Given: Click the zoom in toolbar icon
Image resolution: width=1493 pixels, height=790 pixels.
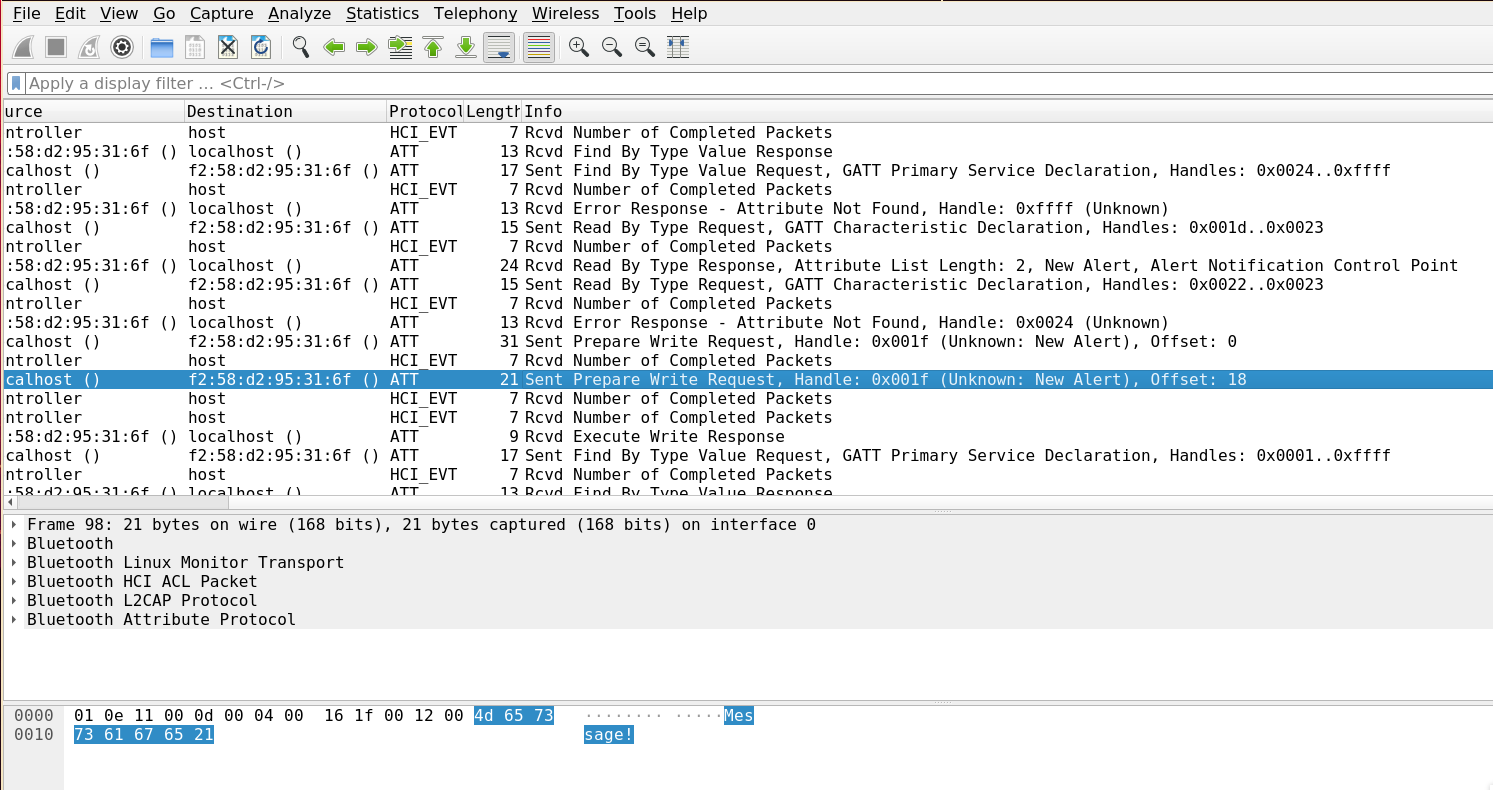Looking at the screenshot, I should [x=578, y=47].
